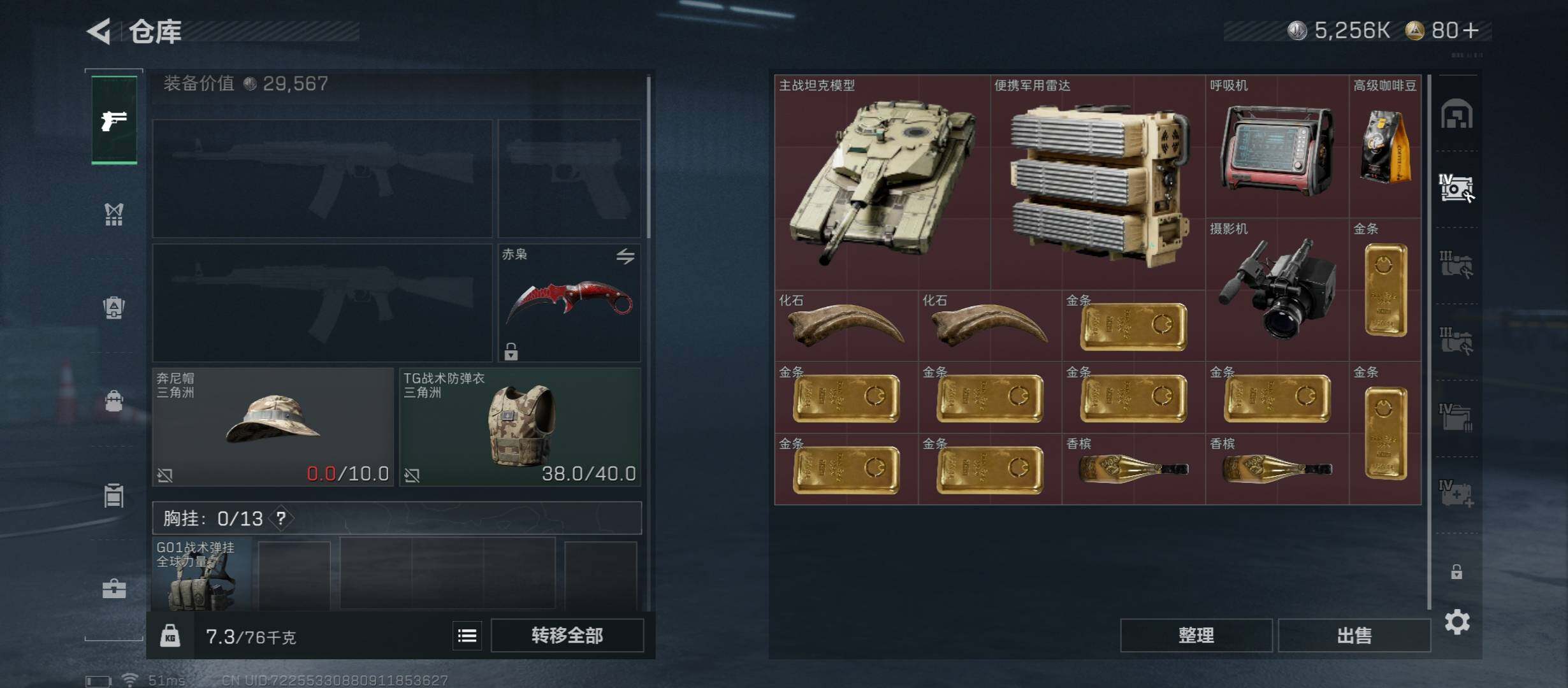Click the 胸挂 help question mark
The width and height of the screenshot is (1568, 688).
[281, 519]
